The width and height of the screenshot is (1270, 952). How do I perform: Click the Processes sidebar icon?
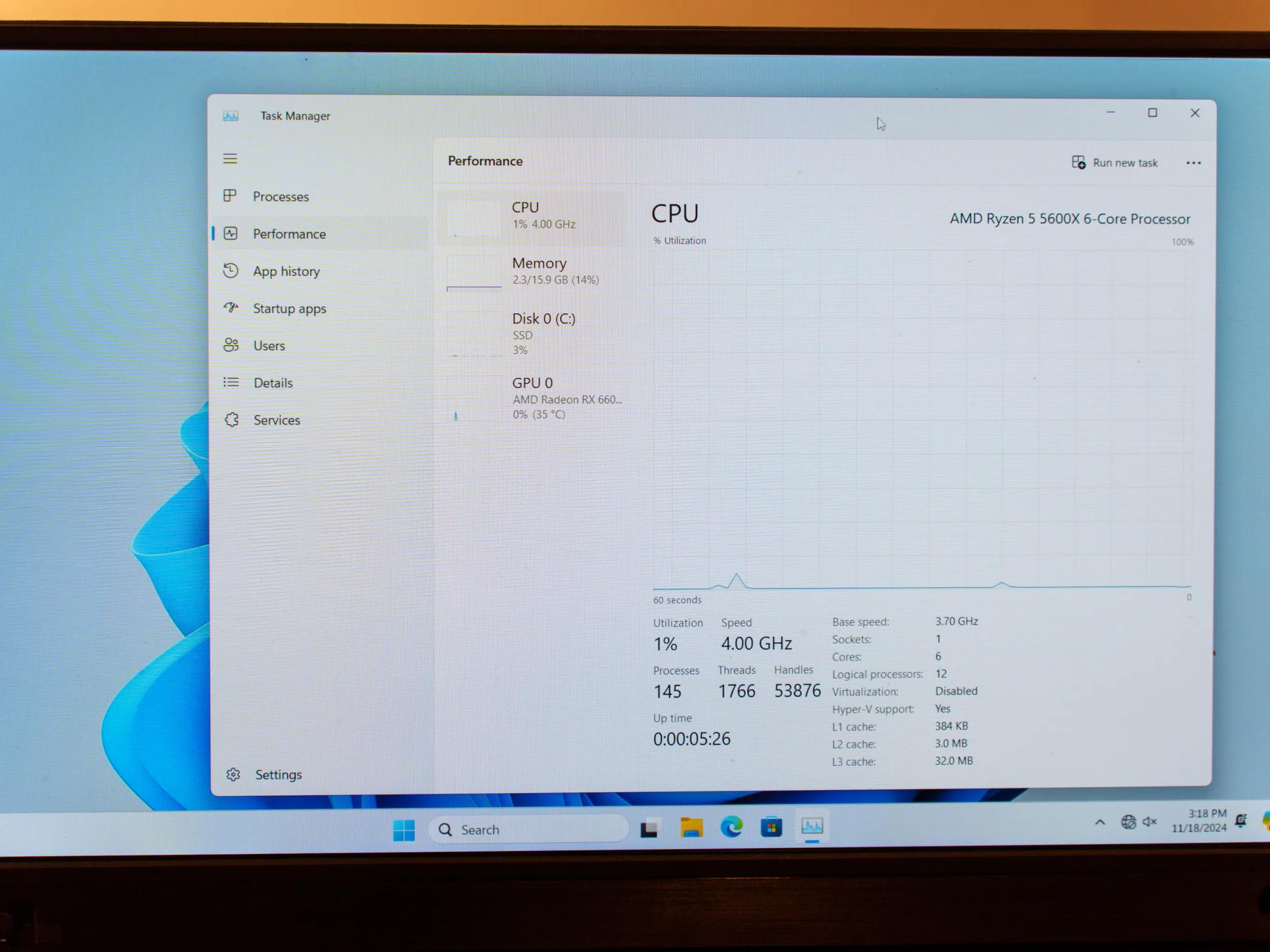point(230,196)
